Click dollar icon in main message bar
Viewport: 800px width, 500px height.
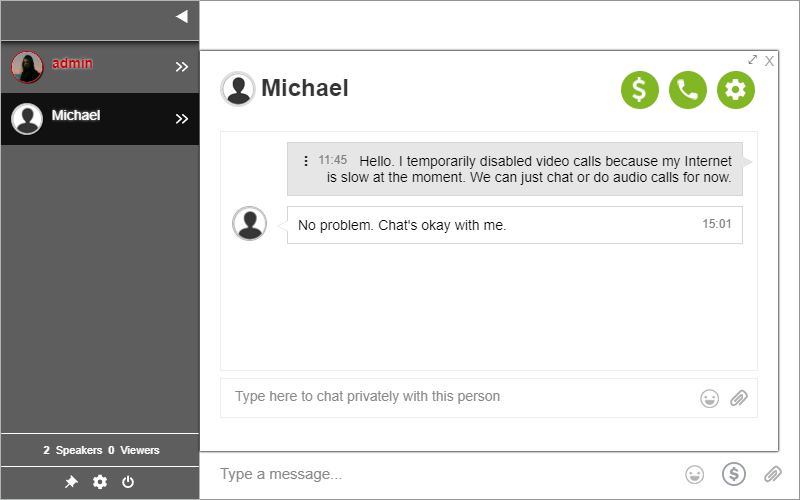[734, 474]
